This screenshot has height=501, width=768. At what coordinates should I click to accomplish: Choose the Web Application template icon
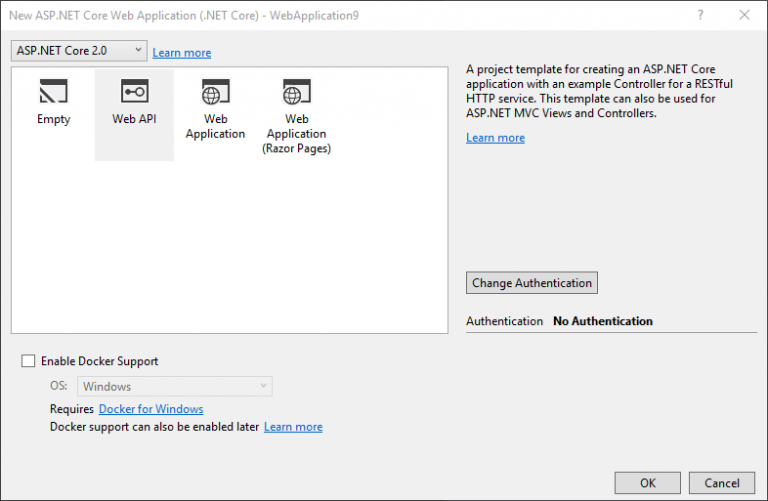[215, 93]
